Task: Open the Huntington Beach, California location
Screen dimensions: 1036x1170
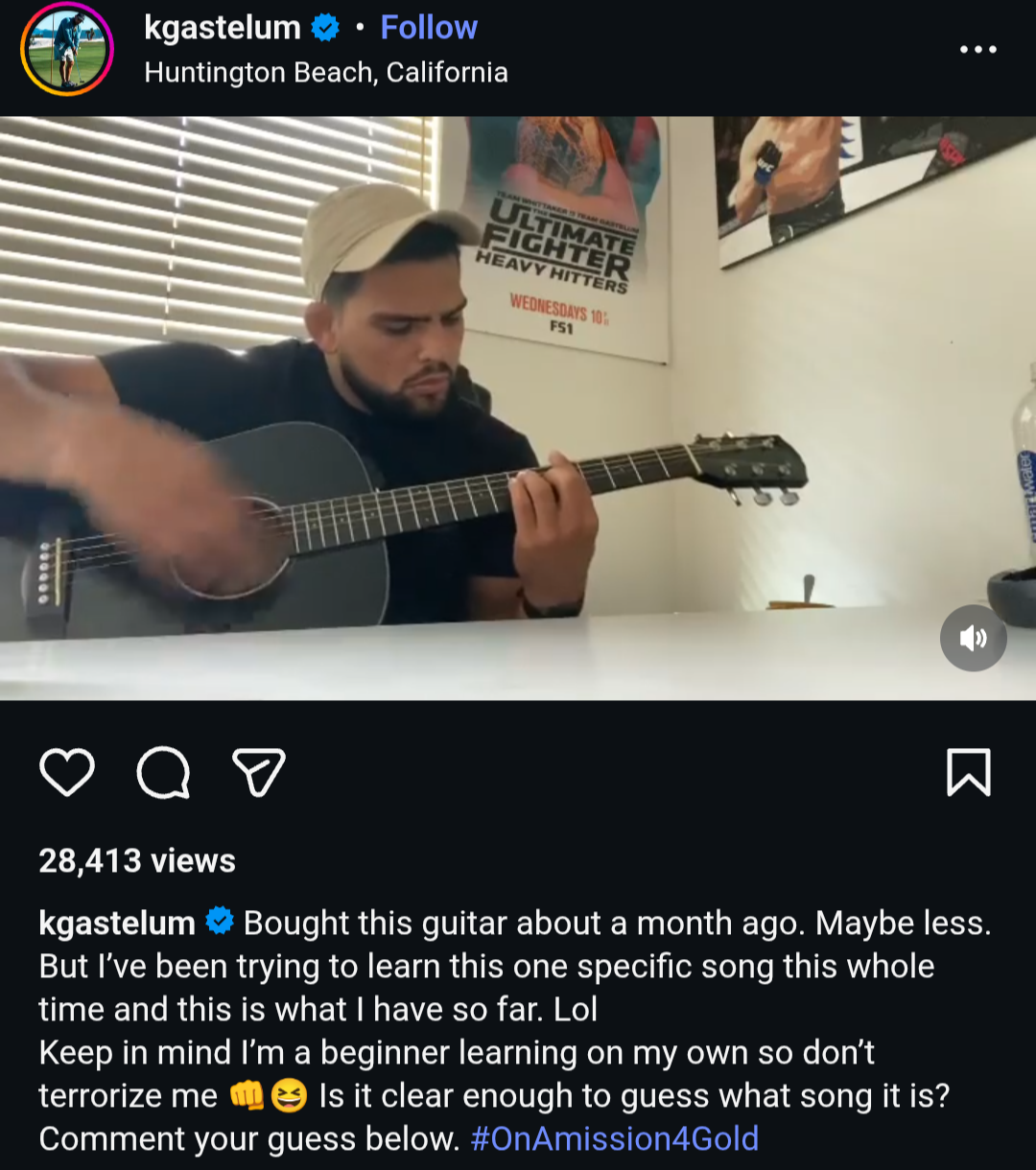Action: pos(326,73)
